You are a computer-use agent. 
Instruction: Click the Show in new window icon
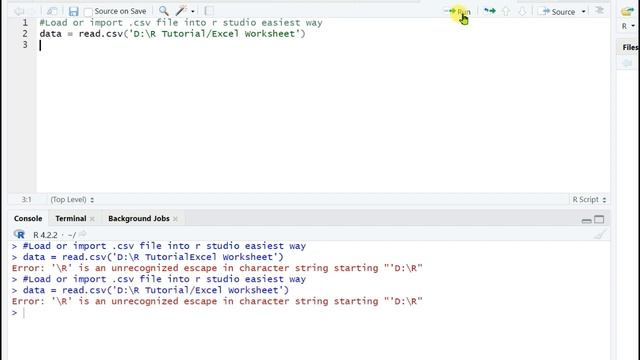[52, 11]
